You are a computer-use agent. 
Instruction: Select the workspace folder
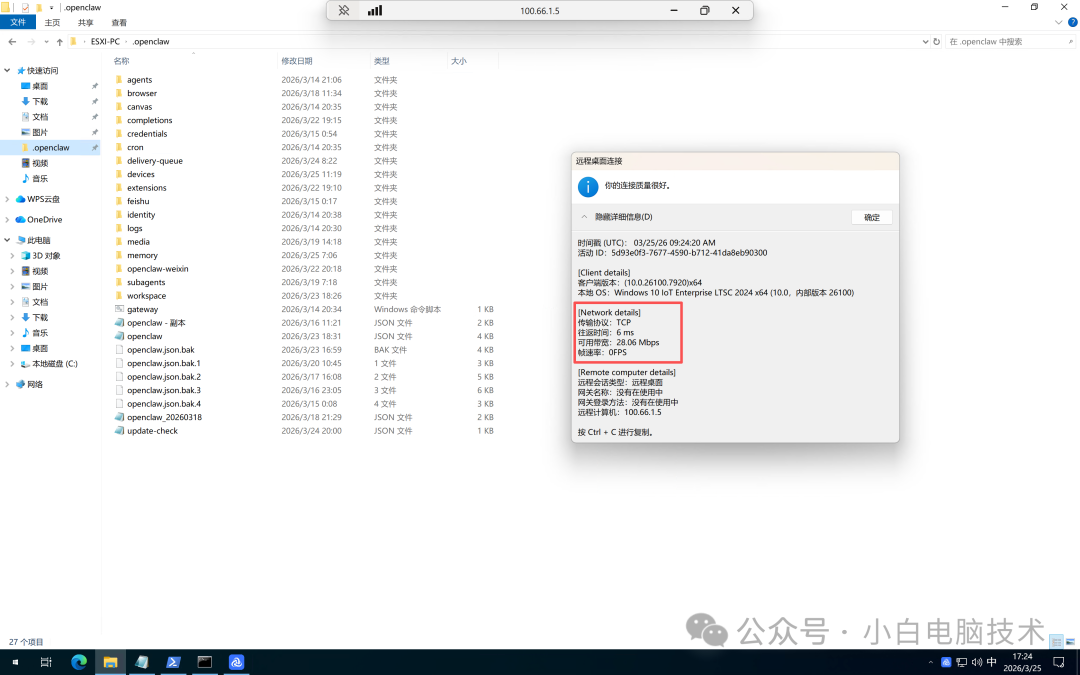point(146,295)
